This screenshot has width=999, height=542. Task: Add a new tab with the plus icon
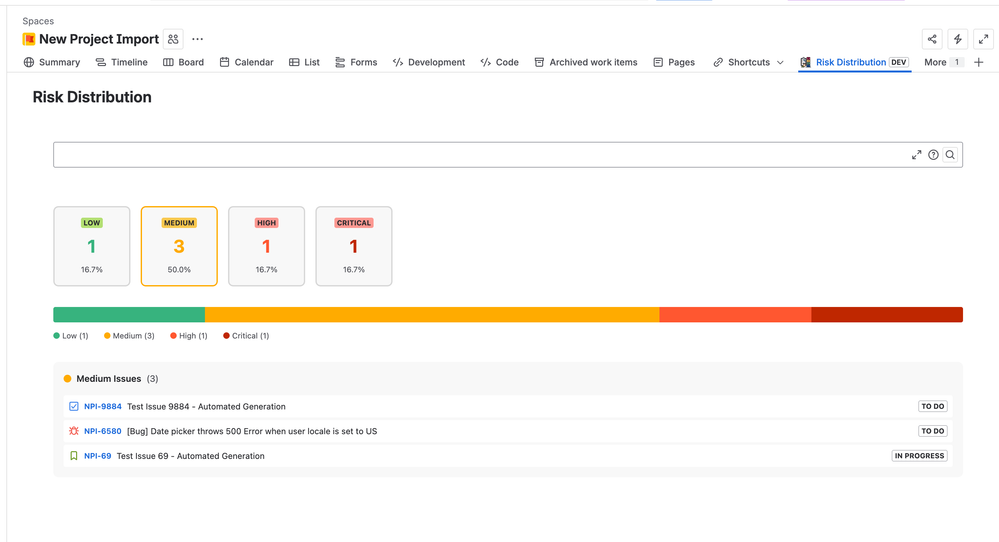point(979,62)
